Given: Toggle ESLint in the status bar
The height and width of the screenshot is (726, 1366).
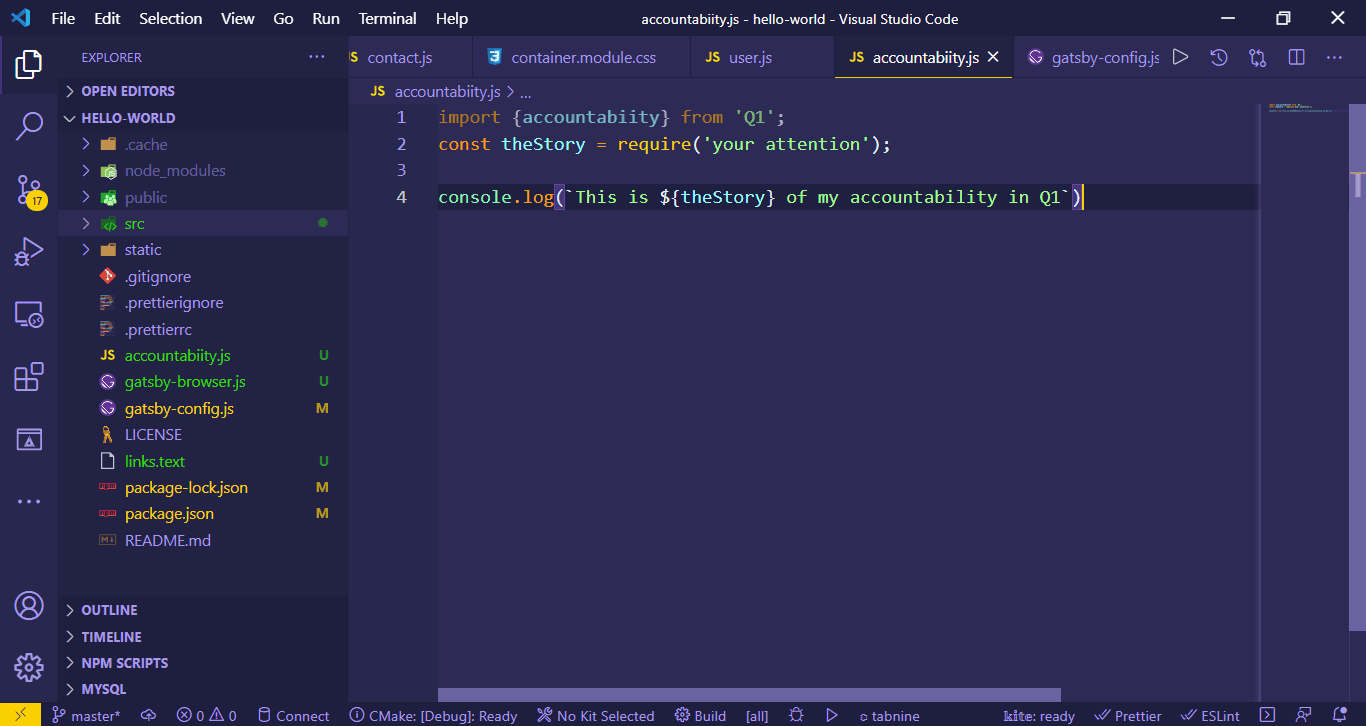Looking at the screenshot, I should [x=1210, y=716].
